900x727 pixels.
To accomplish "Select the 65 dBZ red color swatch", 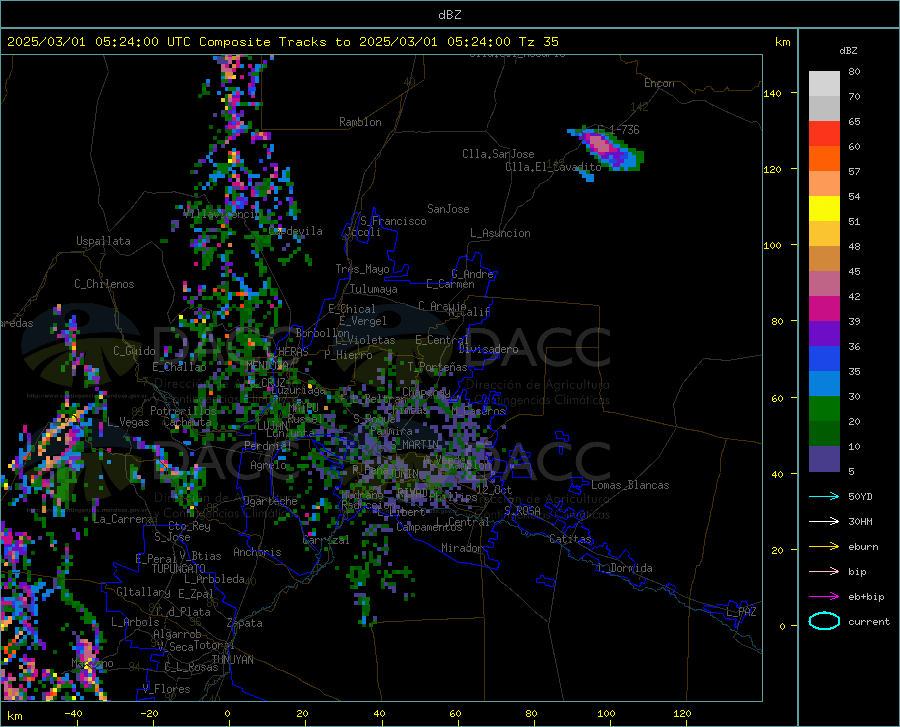I will pos(824,134).
